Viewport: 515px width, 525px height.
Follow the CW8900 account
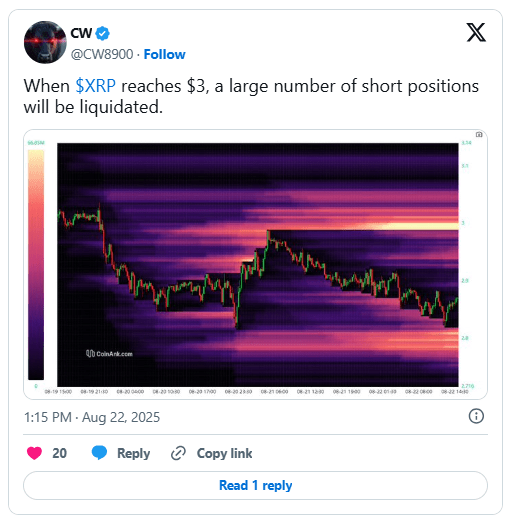tap(164, 54)
